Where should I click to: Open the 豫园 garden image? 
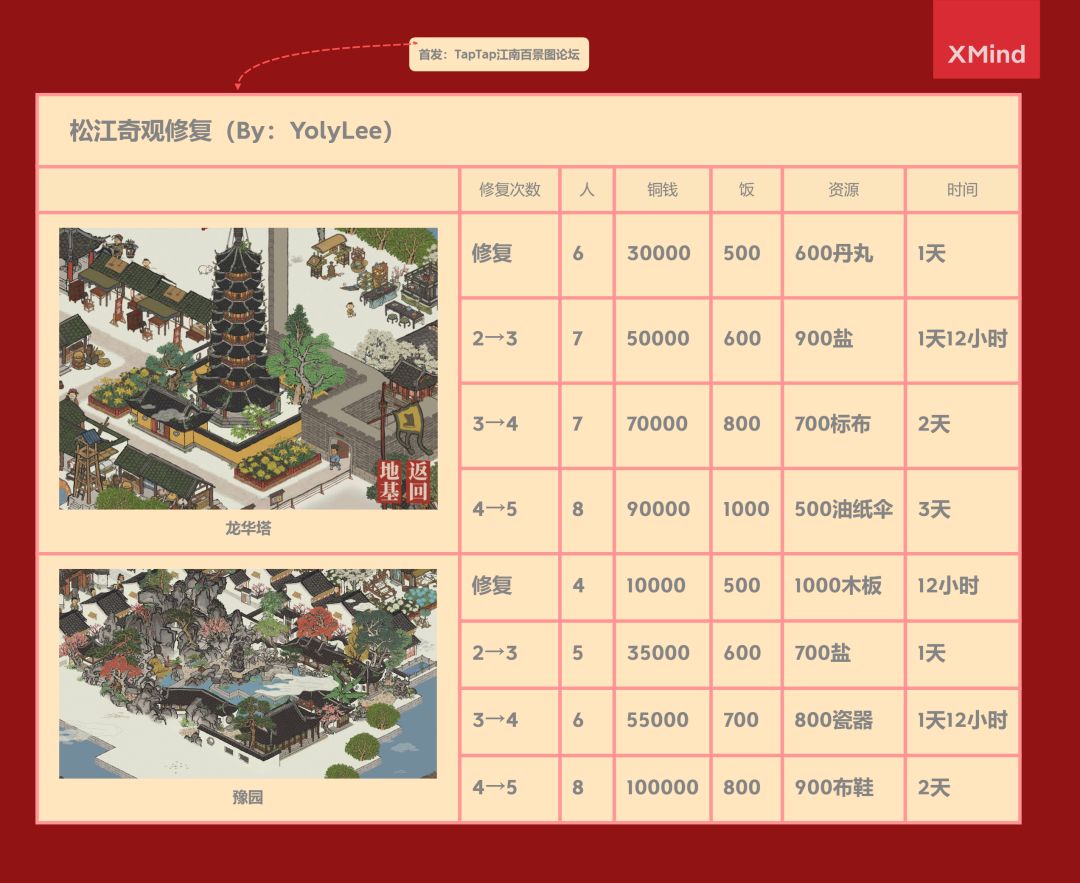pos(248,674)
